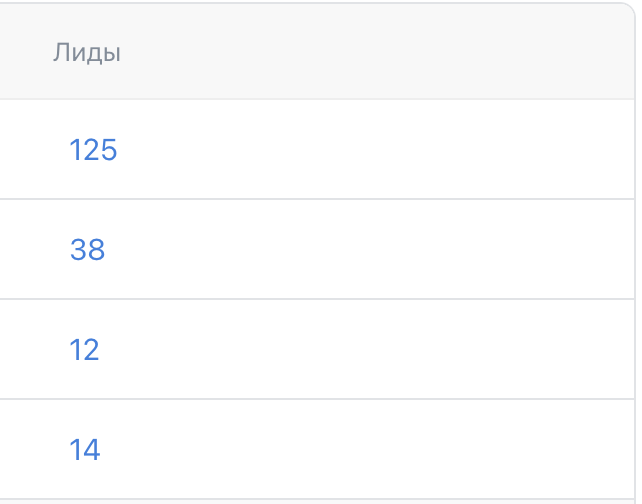
Task: Open the third row's leads count
Action: 85,350
